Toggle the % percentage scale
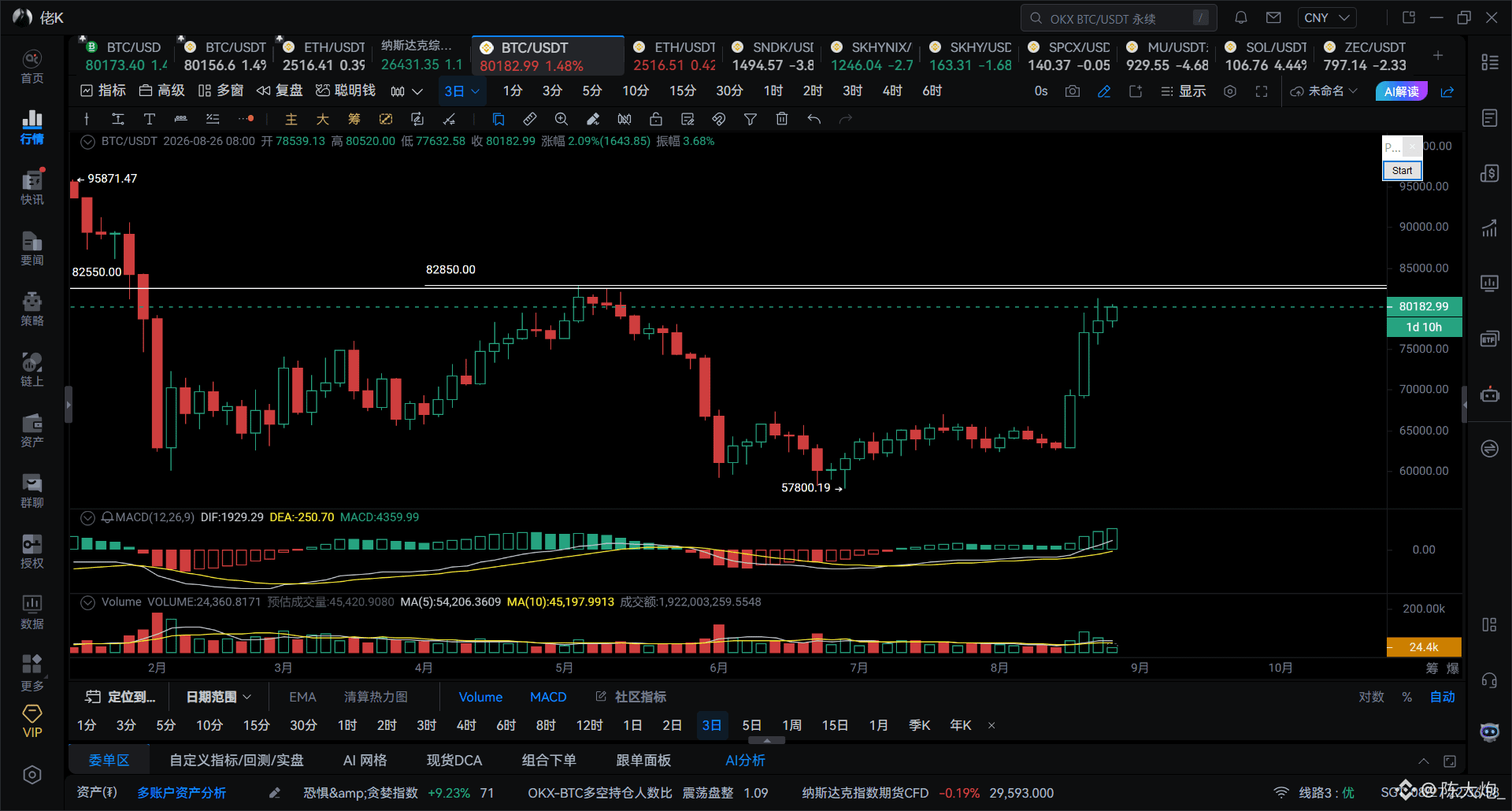This screenshot has width=1512, height=811. point(1406,697)
